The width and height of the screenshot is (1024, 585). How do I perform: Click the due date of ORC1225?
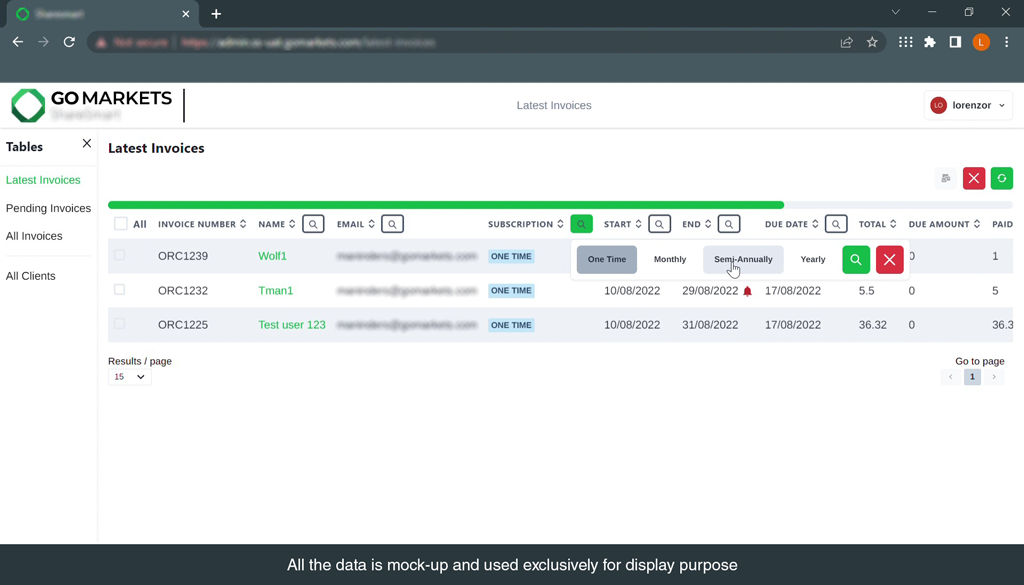pos(793,324)
